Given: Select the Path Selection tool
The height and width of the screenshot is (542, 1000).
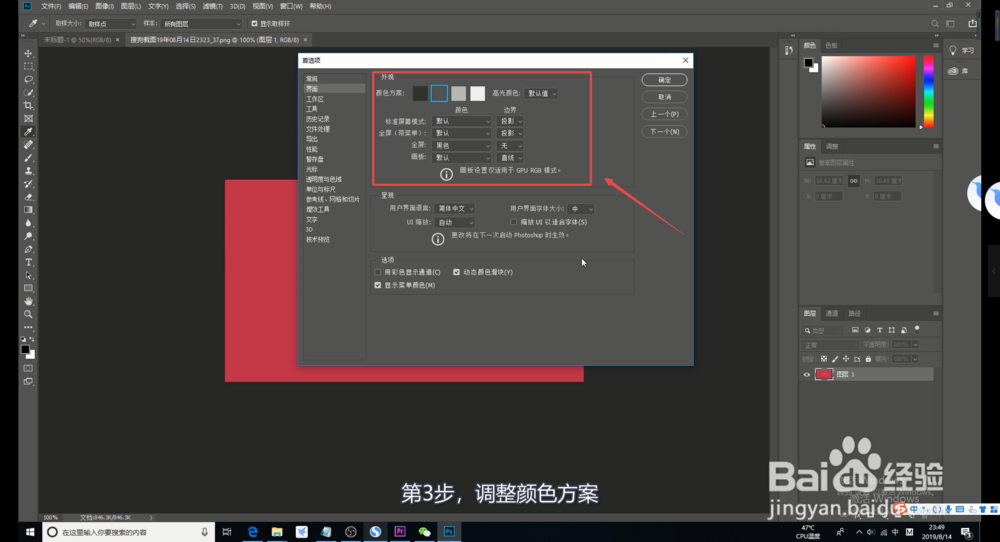Looking at the screenshot, I should tap(28, 275).
